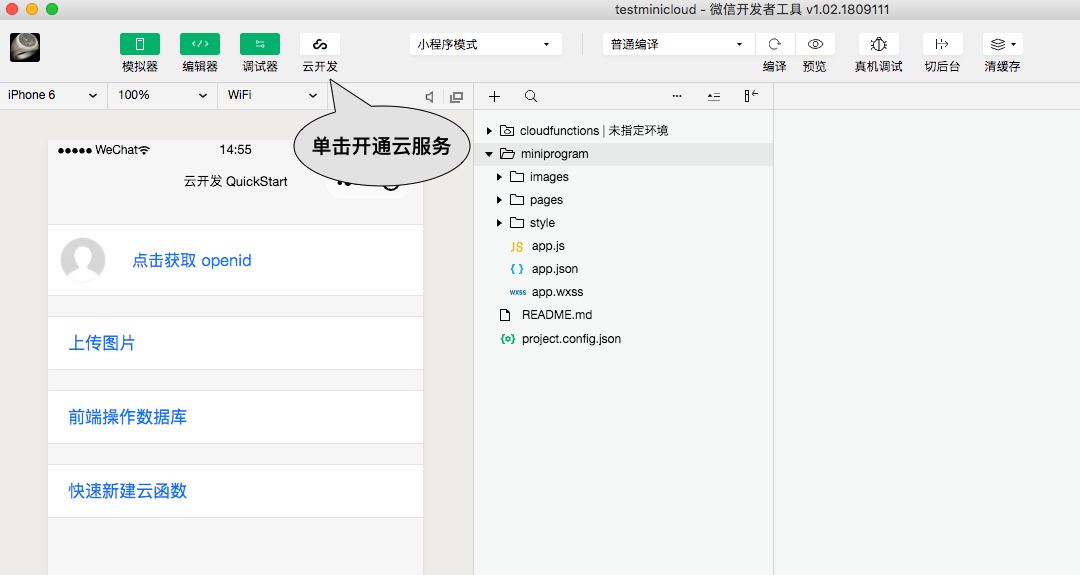This screenshot has height=575, width=1080.
Task: Collapse the miniprogram folder
Action: 489,154
